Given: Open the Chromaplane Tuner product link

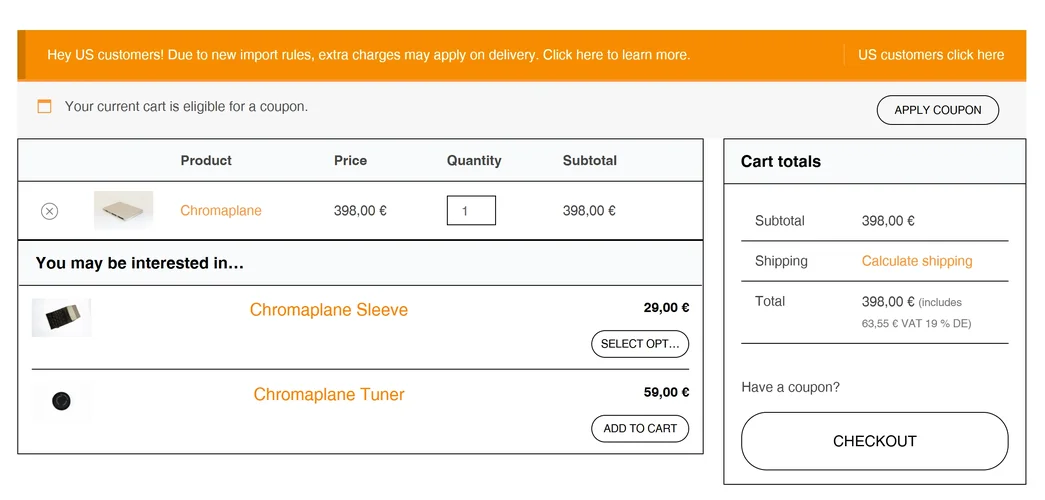Looking at the screenshot, I should coord(329,395).
